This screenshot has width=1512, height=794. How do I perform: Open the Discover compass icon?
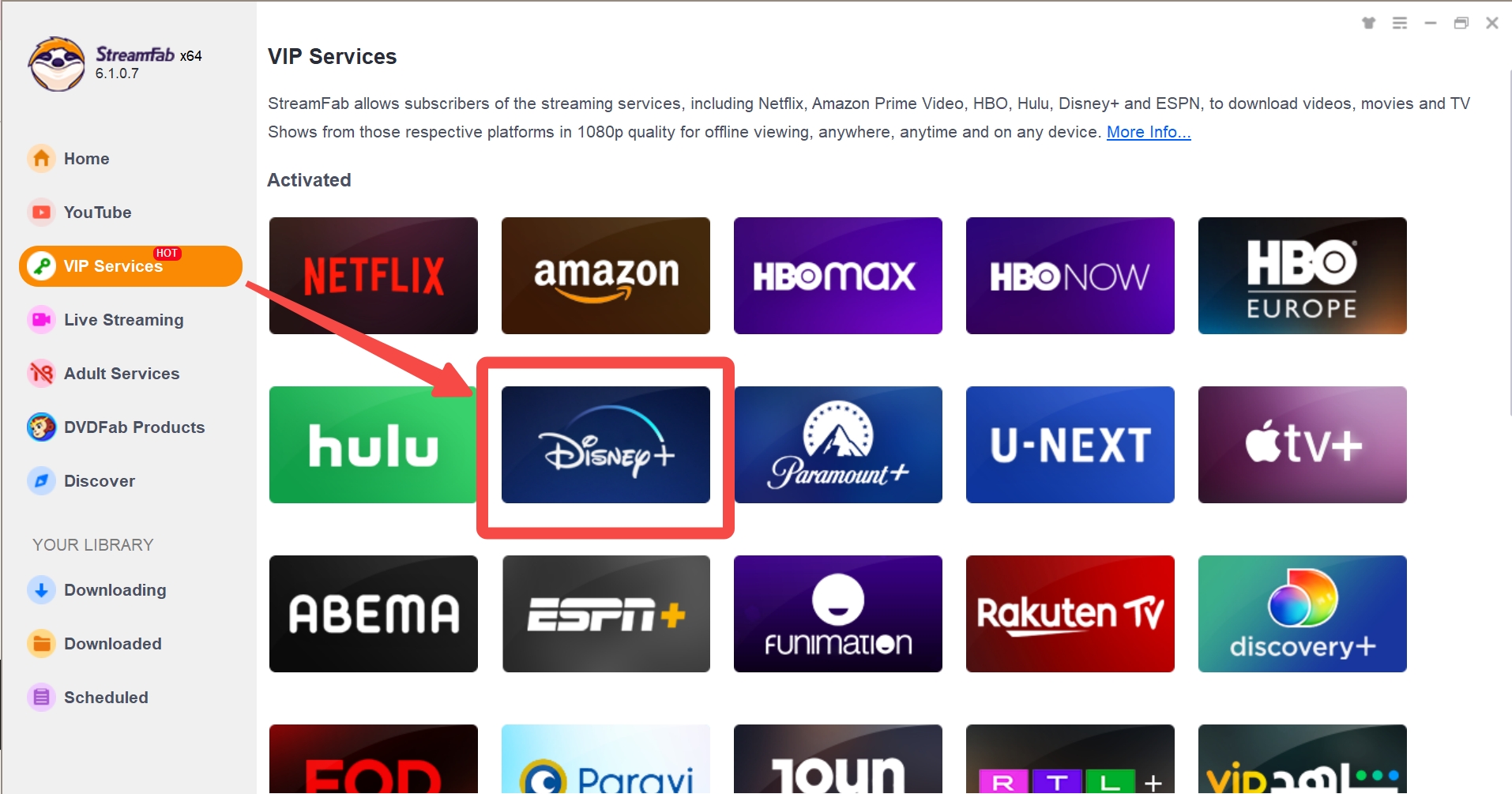(x=41, y=481)
